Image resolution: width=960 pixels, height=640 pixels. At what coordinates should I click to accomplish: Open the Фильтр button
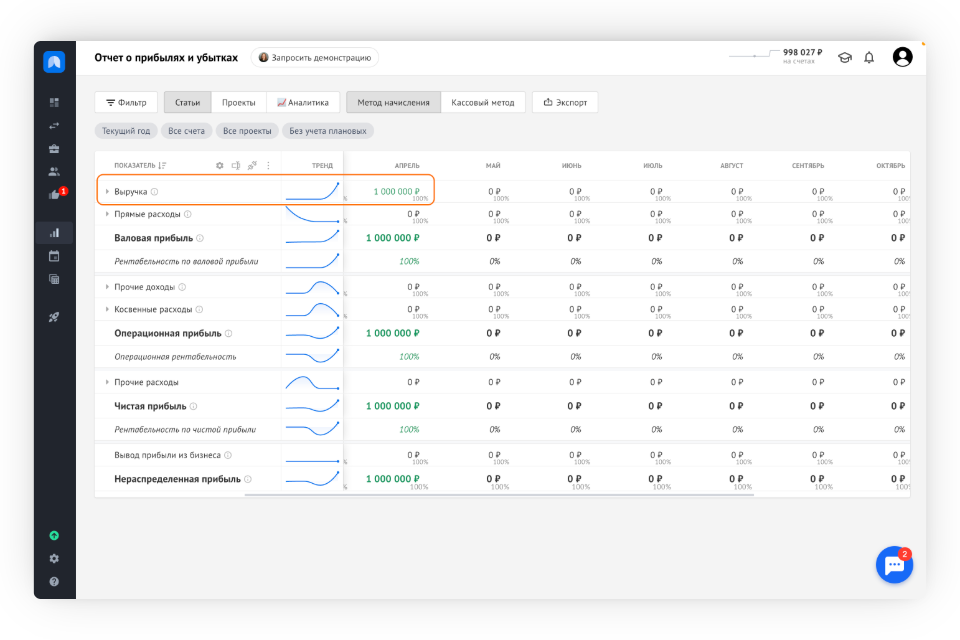pyautogui.click(x=126, y=102)
